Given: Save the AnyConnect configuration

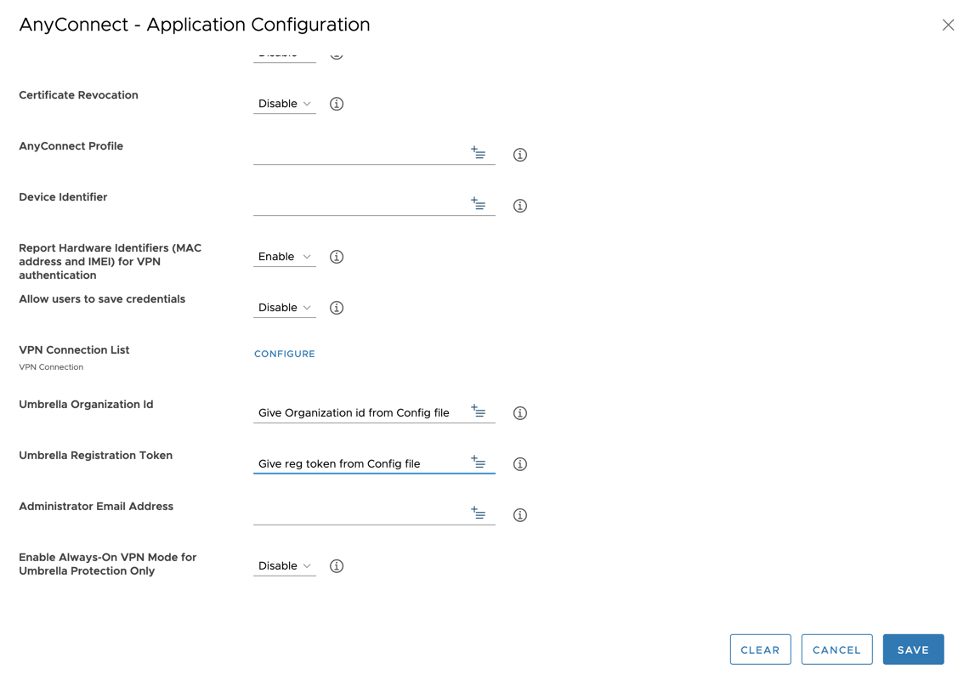Looking at the screenshot, I should click(913, 650).
